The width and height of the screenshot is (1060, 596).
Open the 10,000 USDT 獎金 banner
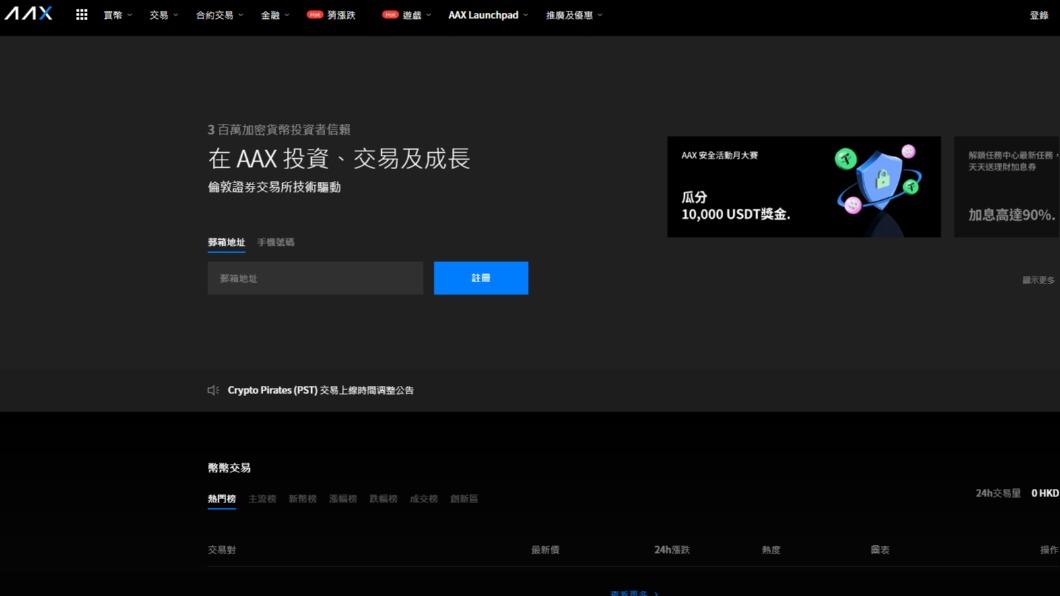804,187
